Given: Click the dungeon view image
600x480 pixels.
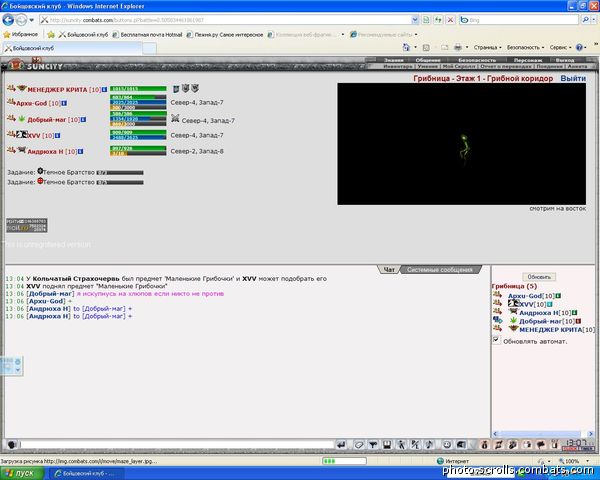Looking at the screenshot, I should tap(461, 144).
